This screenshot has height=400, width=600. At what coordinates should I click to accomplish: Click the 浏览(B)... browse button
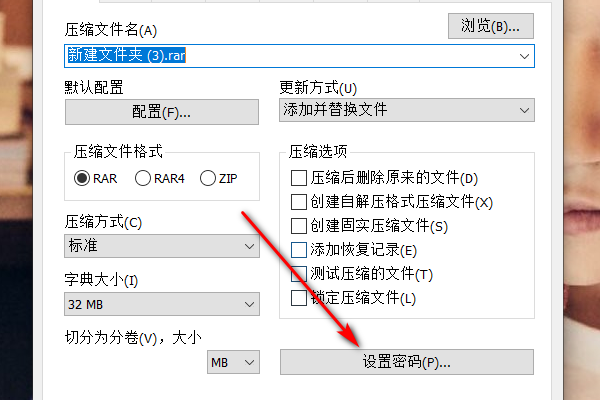point(491,25)
